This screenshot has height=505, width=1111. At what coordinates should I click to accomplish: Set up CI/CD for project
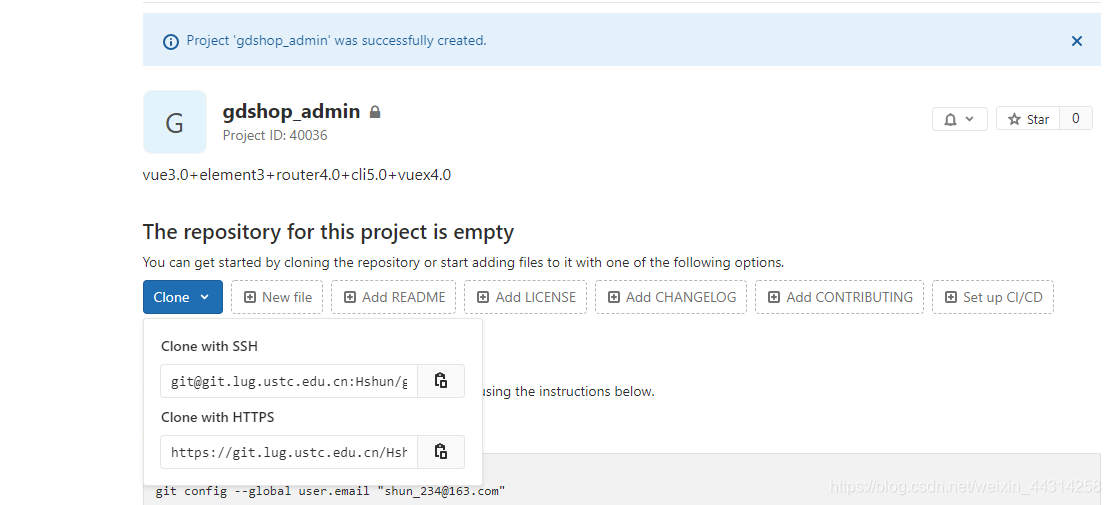pos(993,297)
